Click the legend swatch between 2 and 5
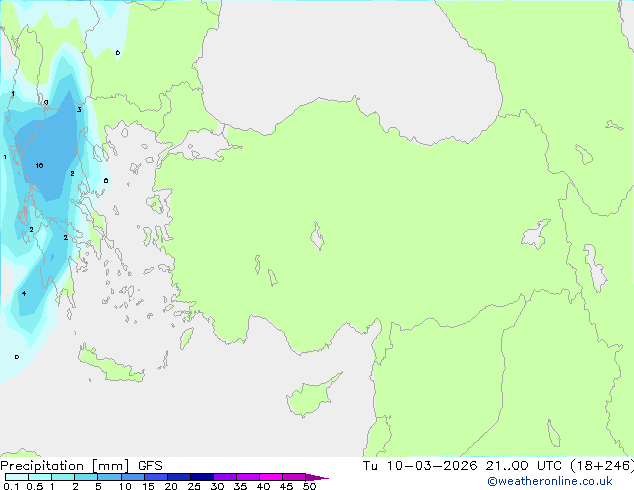The image size is (634, 490). pos(86,477)
